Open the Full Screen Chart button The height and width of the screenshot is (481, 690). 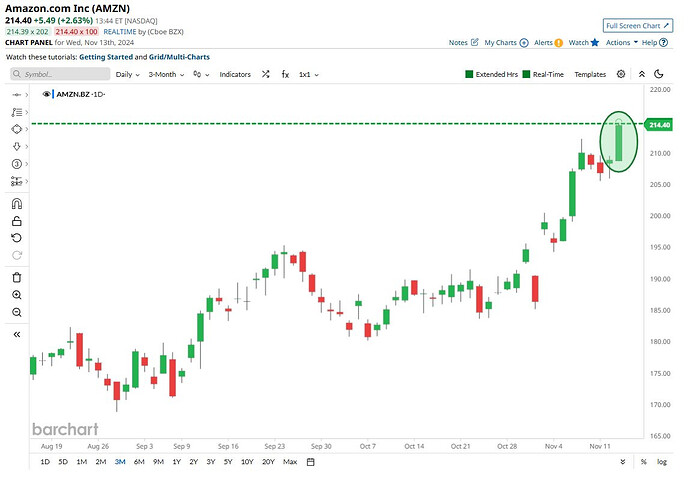click(x=638, y=26)
